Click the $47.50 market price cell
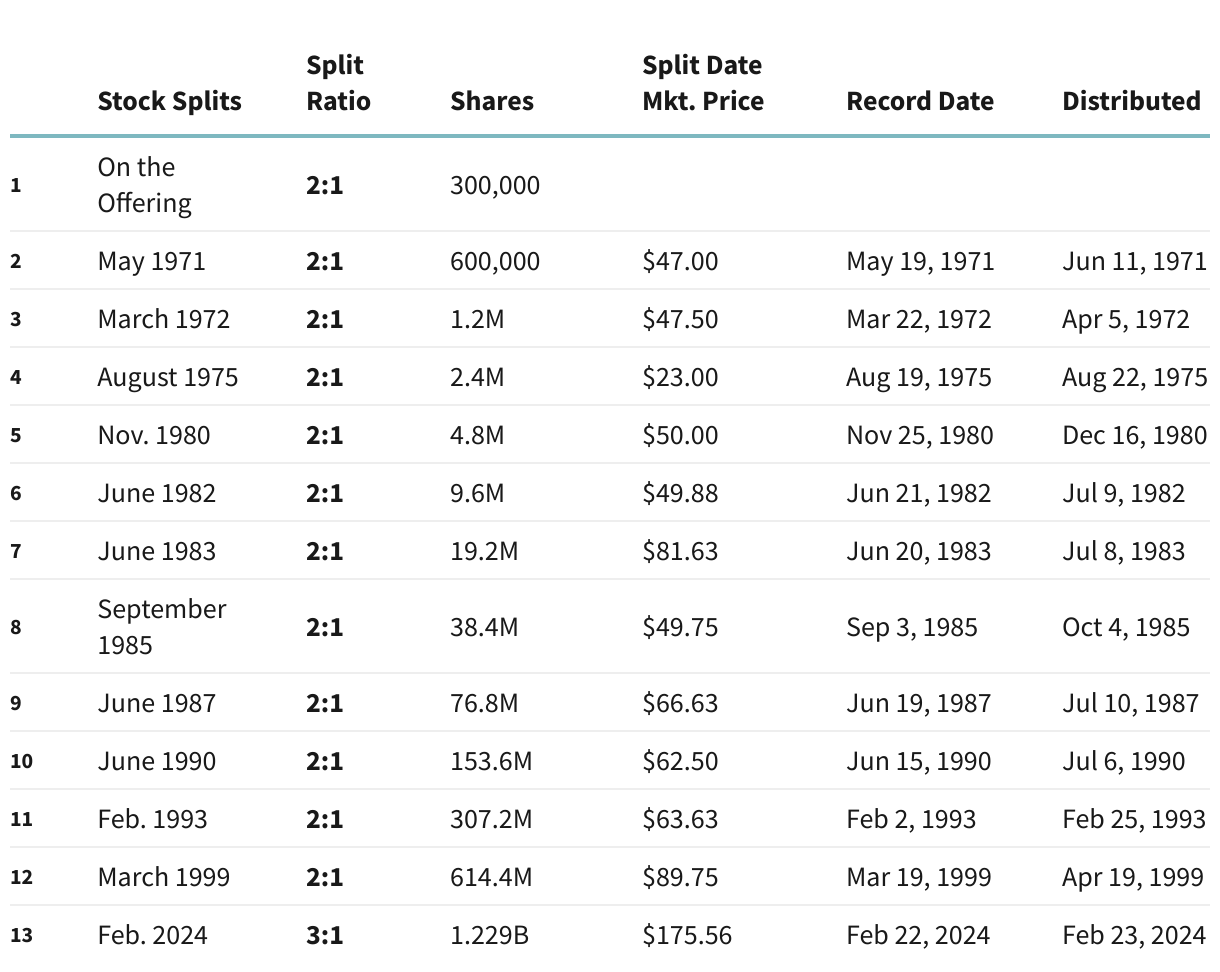 (x=680, y=319)
